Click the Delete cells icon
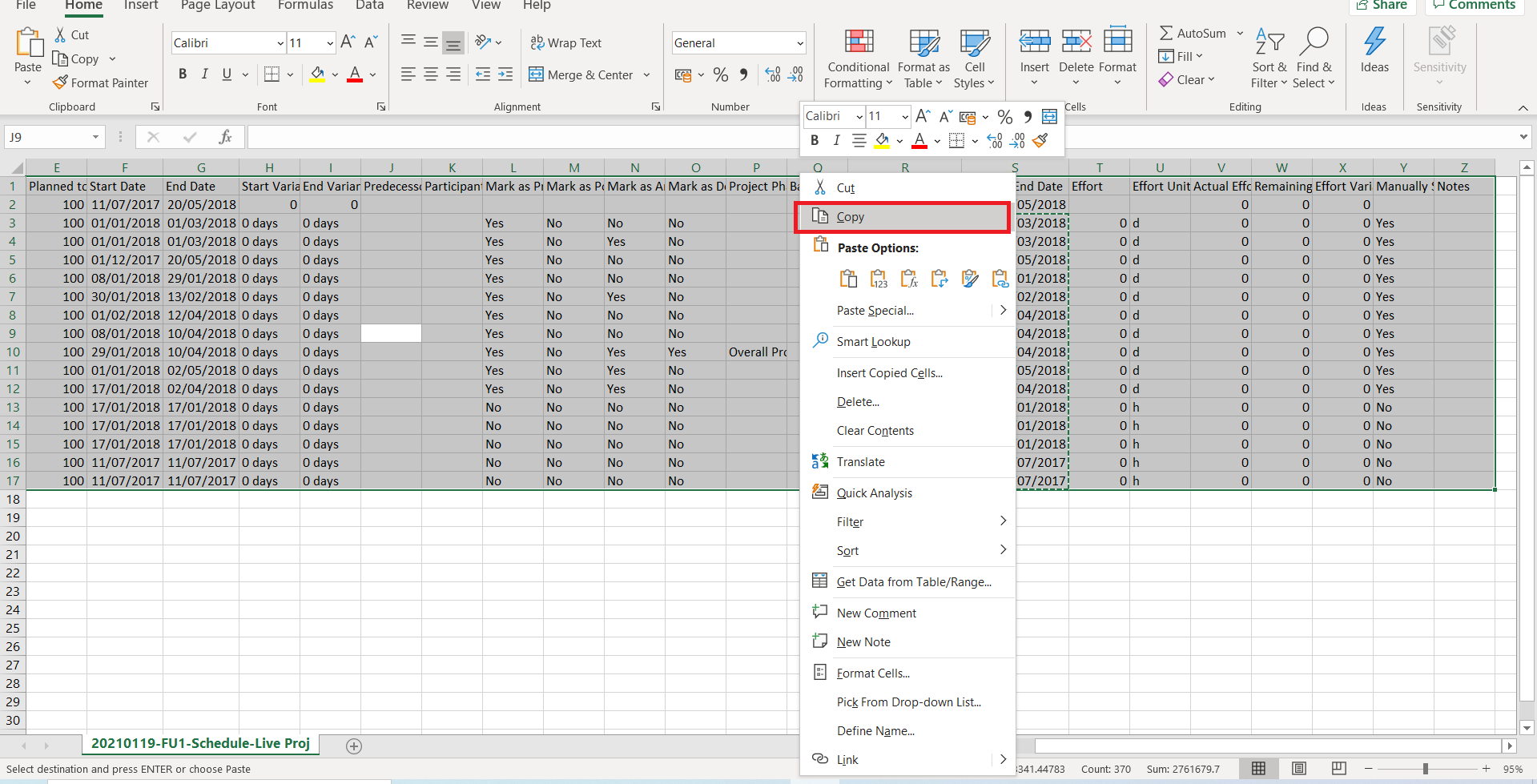Viewport: 1537px width, 784px height. pos(1076,41)
